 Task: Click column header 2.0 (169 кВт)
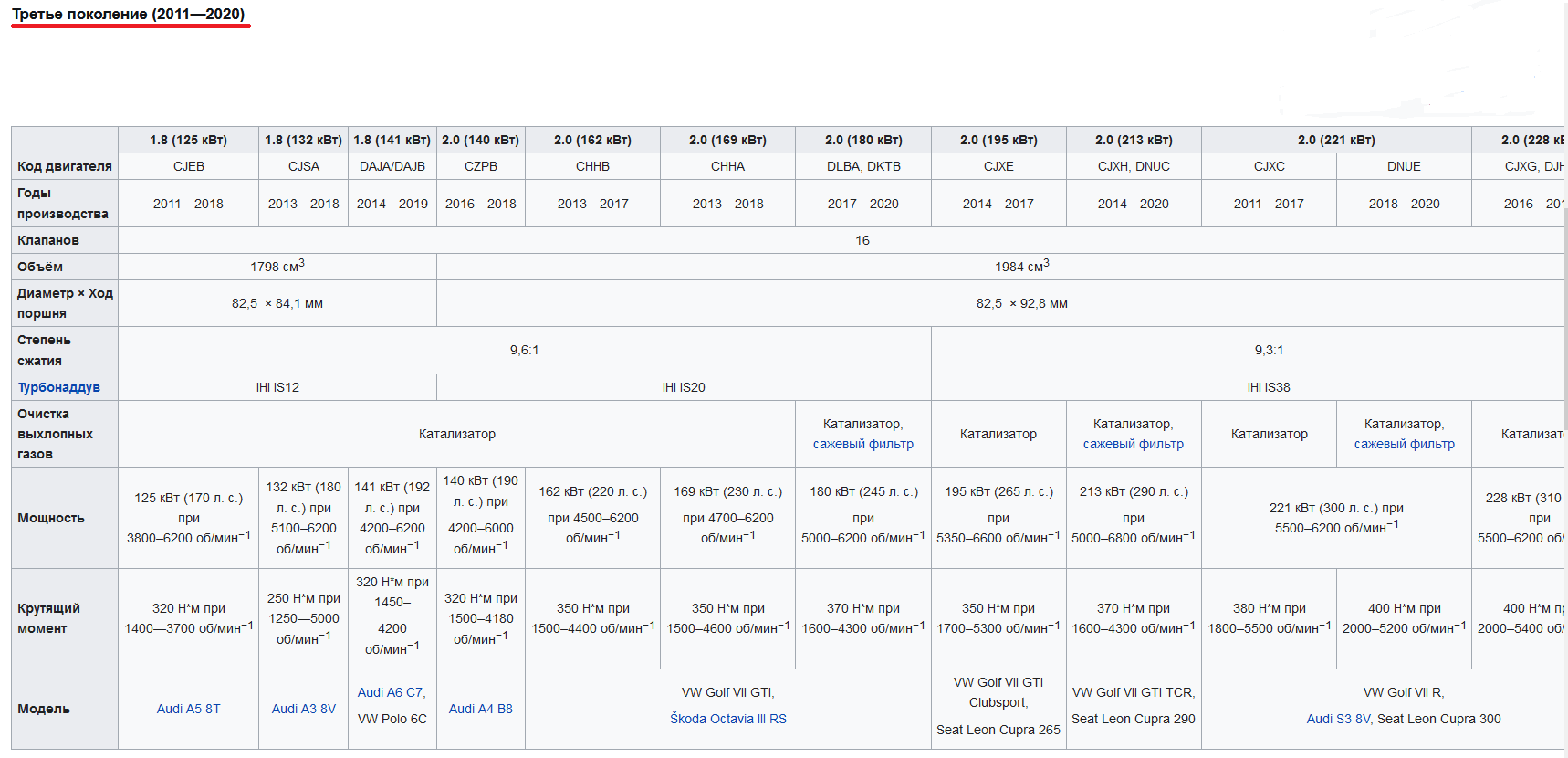727,140
